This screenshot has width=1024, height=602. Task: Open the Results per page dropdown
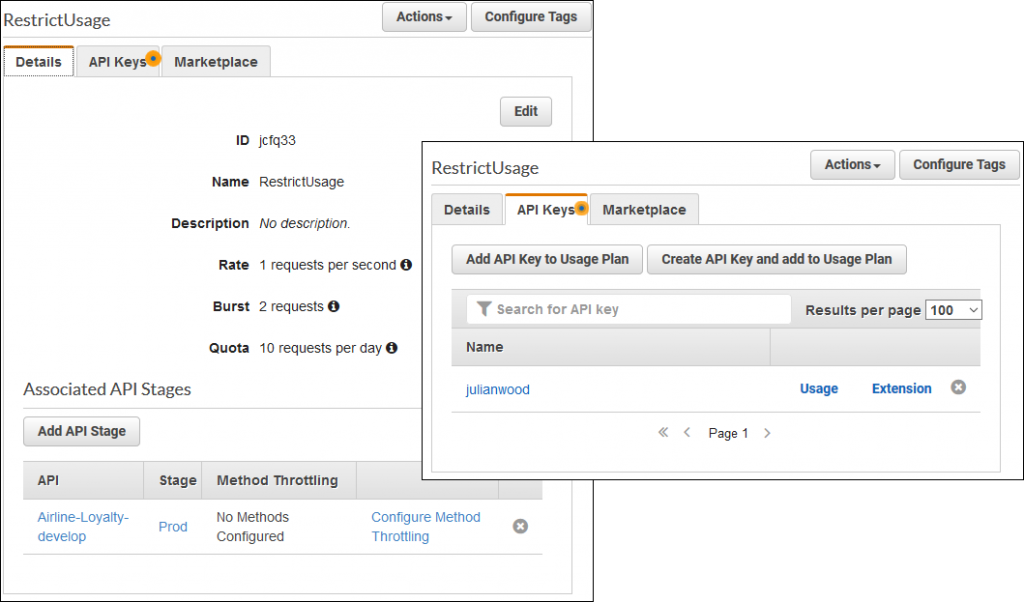(x=952, y=310)
